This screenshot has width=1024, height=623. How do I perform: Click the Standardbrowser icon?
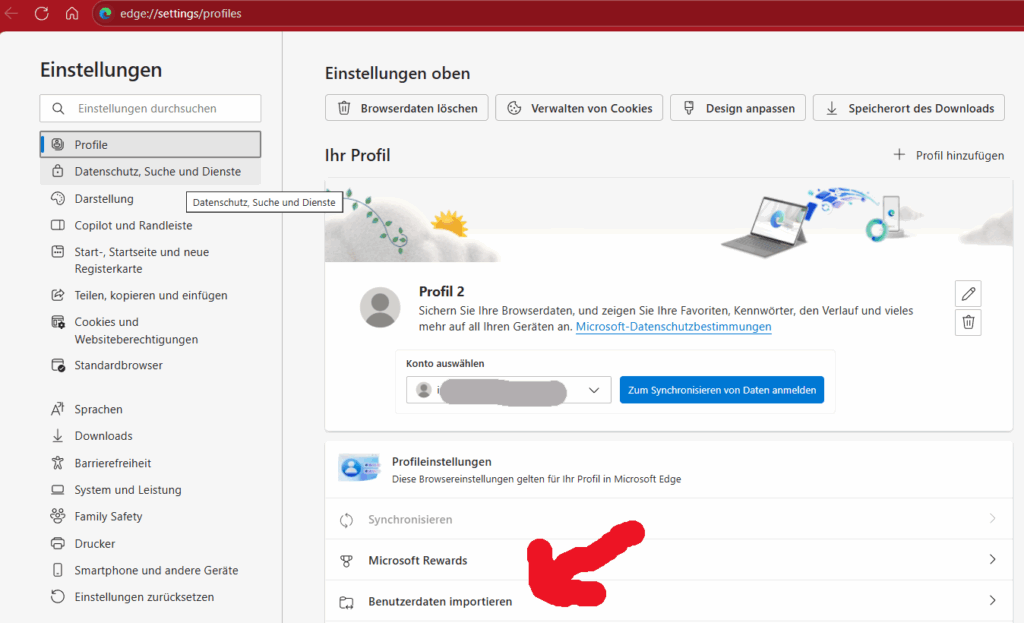coord(58,365)
